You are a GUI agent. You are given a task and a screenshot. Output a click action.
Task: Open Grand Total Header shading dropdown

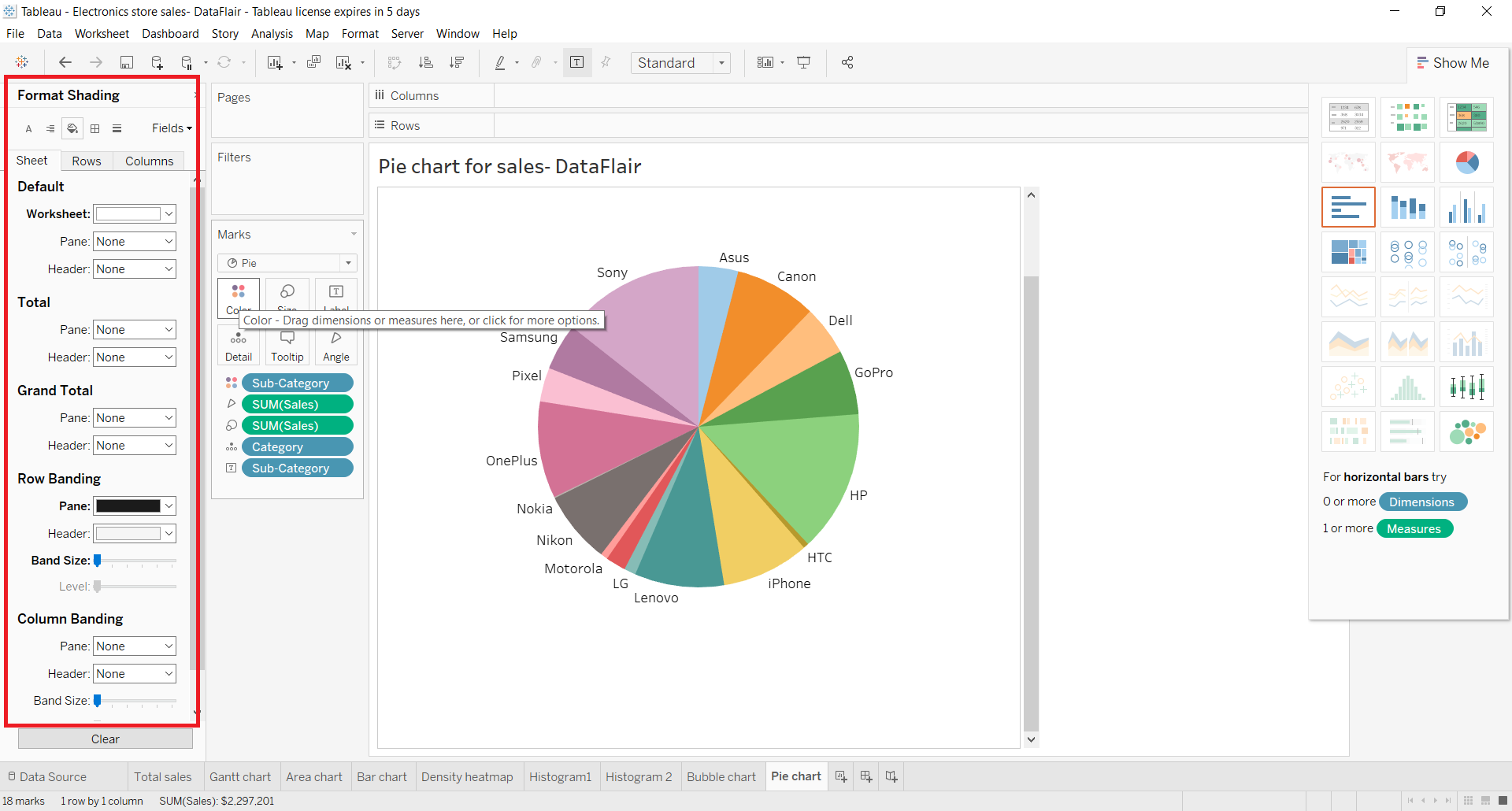(135, 446)
